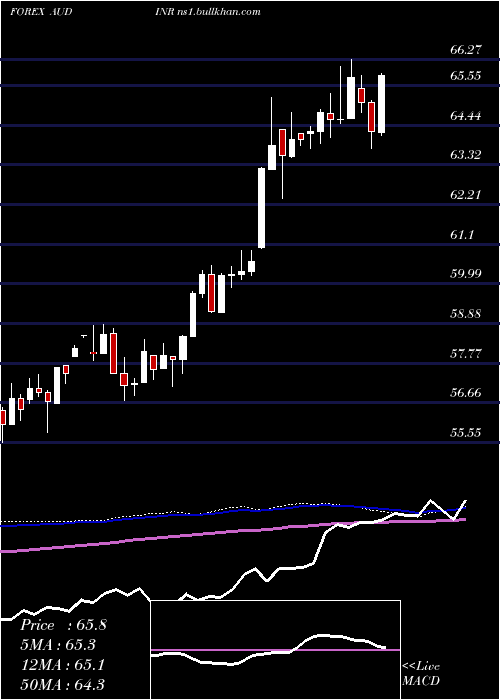This screenshot has height=700, width=500.
Task: Click the large white breakout candle near 62.21
Action: coord(262,208)
